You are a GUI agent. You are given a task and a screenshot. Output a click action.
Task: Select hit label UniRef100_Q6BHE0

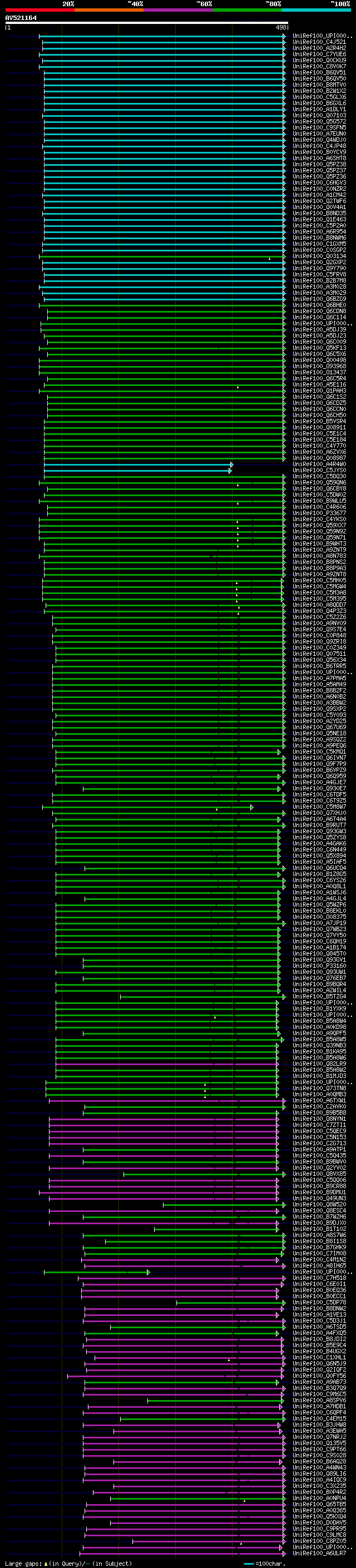tap(319, 305)
